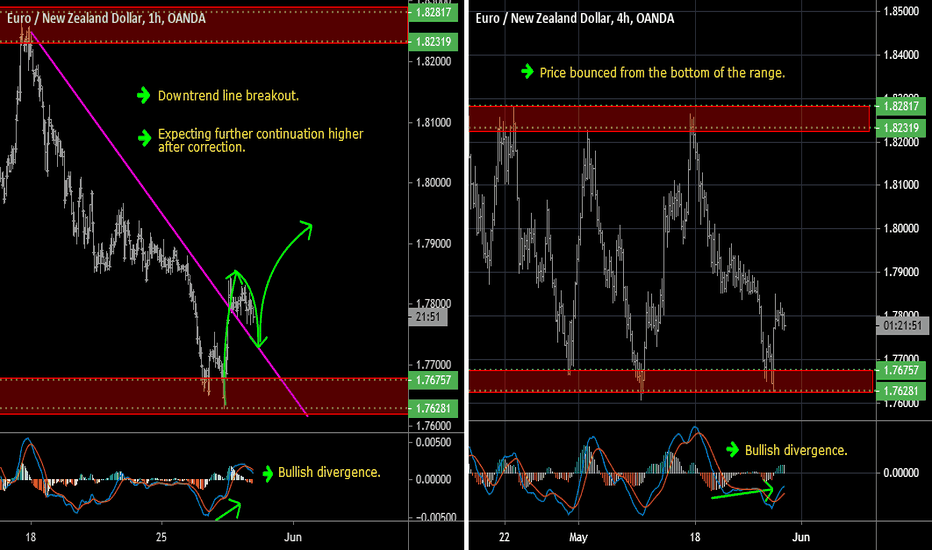Select the 01:21:51 countdown label on 4h chart
The height and width of the screenshot is (550, 932).
[x=902, y=325]
